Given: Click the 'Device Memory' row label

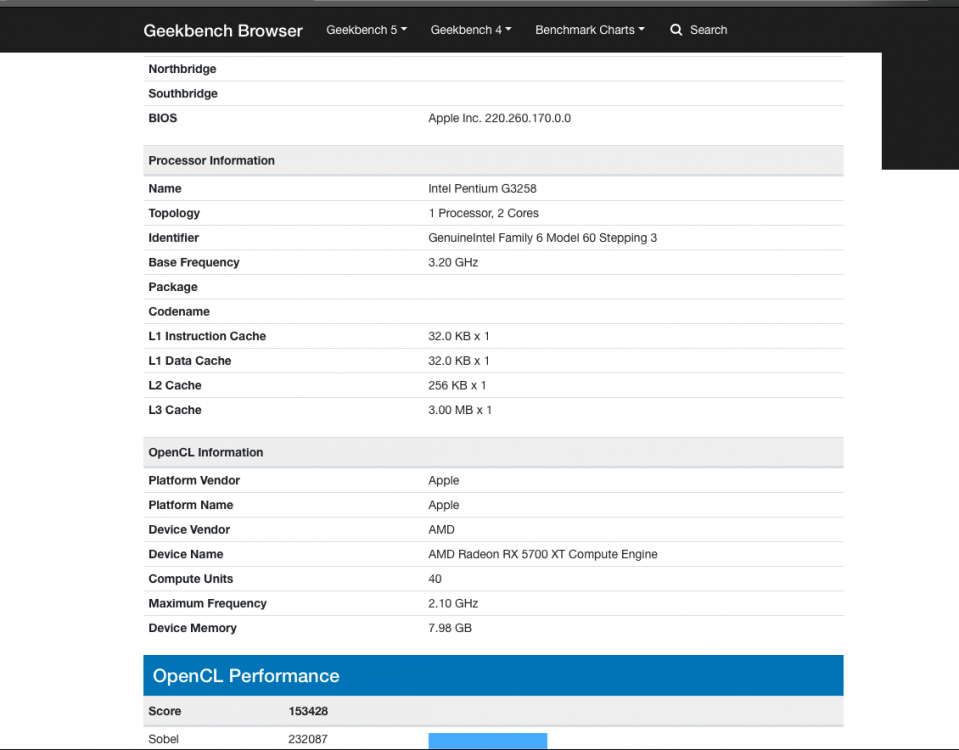Looking at the screenshot, I should [x=192, y=628].
